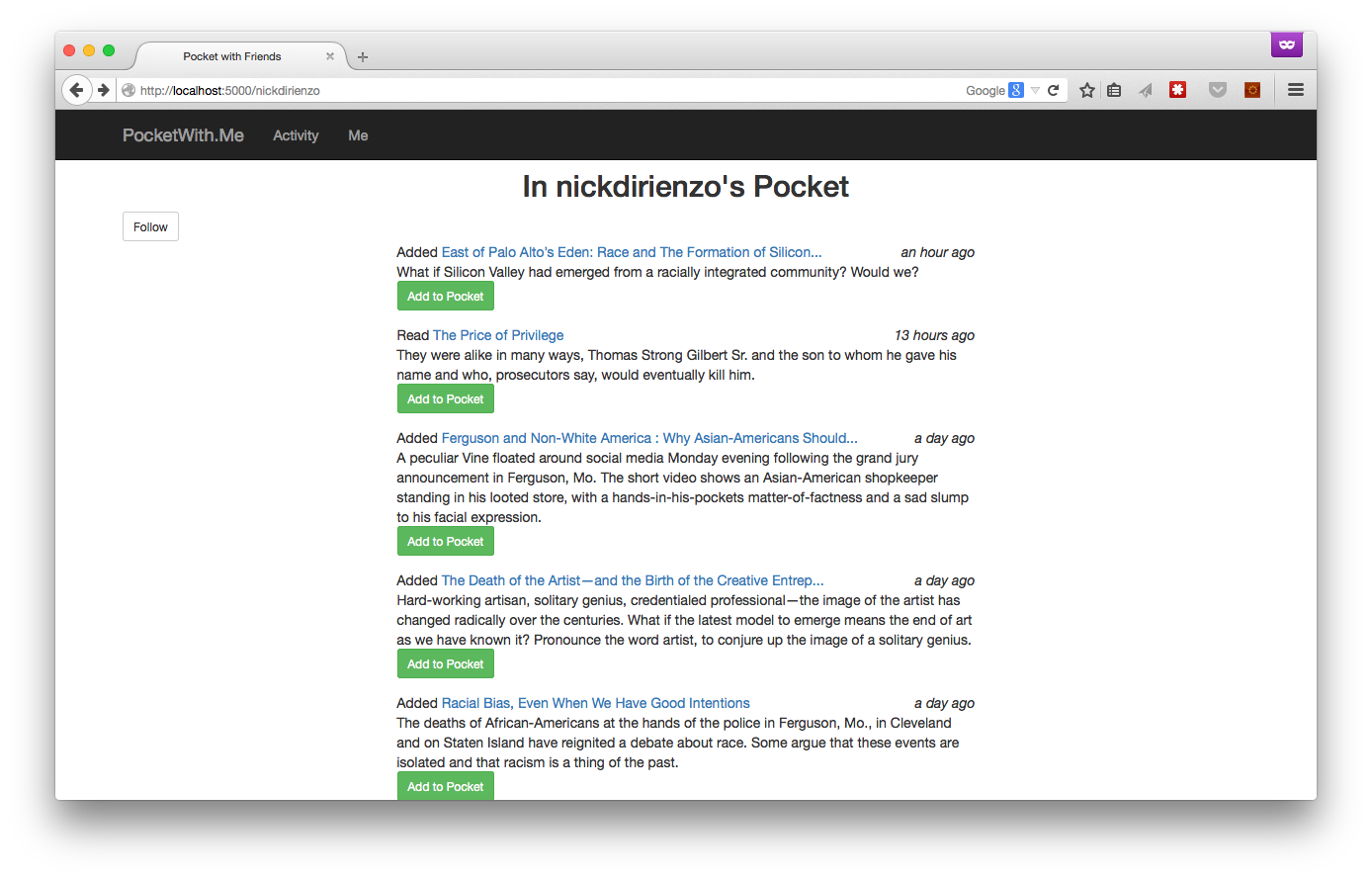Open a new tab with plus button
The width and height of the screenshot is (1372, 879).
tap(363, 57)
